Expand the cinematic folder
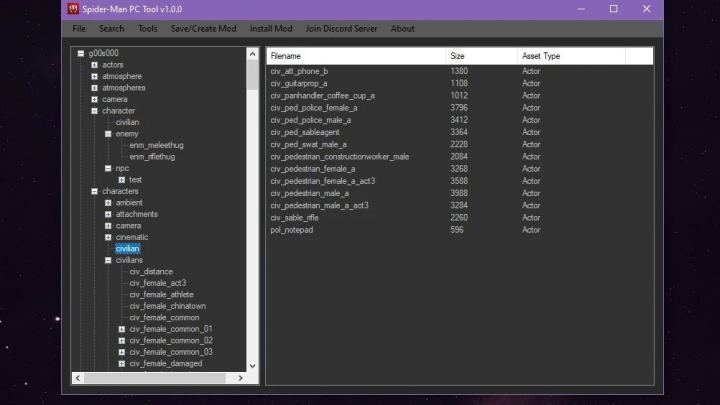Image resolution: width=720 pixels, height=405 pixels. pyautogui.click(x=108, y=237)
